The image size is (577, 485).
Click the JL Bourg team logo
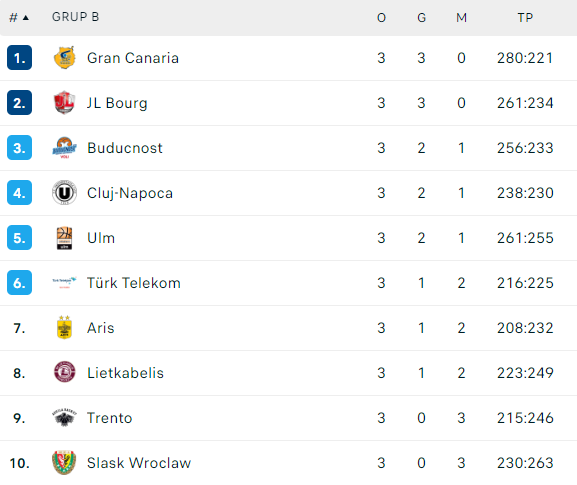click(64, 103)
